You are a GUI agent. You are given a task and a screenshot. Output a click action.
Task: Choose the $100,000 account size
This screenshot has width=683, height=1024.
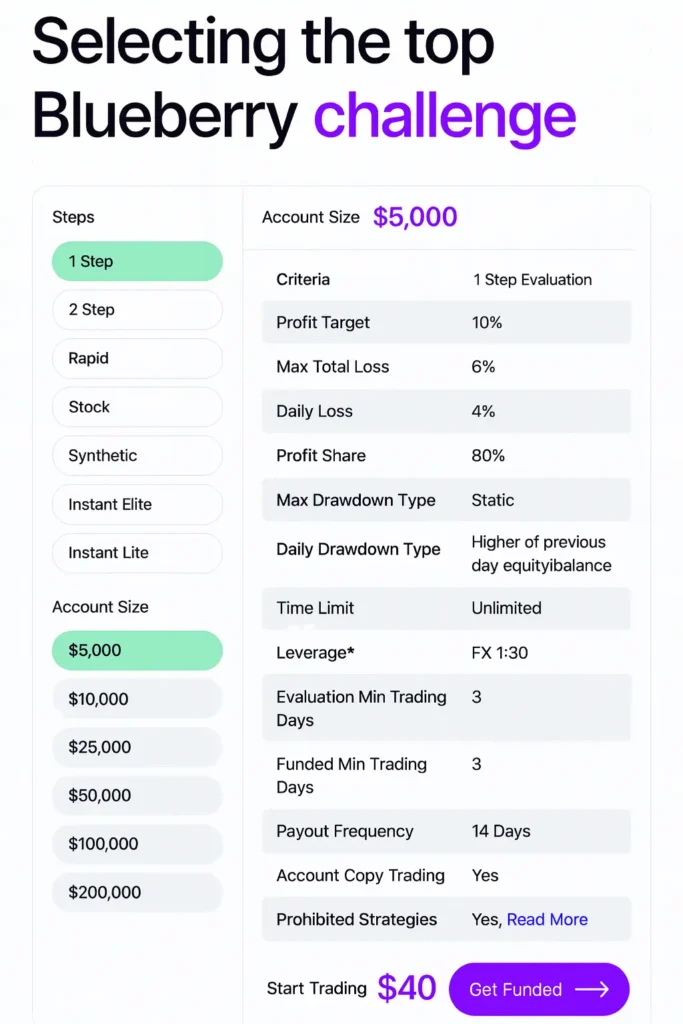(x=137, y=844)
